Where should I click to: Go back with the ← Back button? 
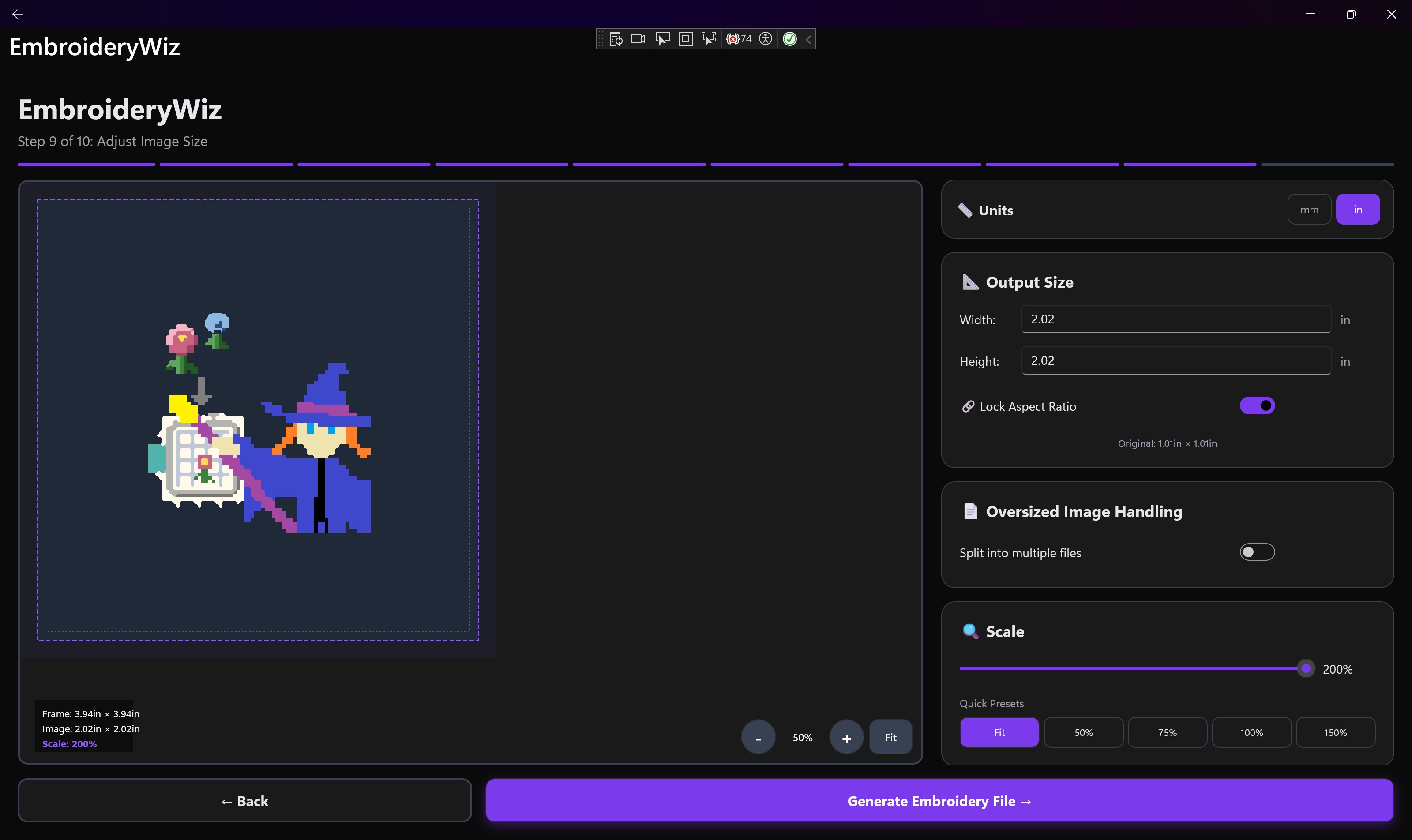(x=244, y=800)
